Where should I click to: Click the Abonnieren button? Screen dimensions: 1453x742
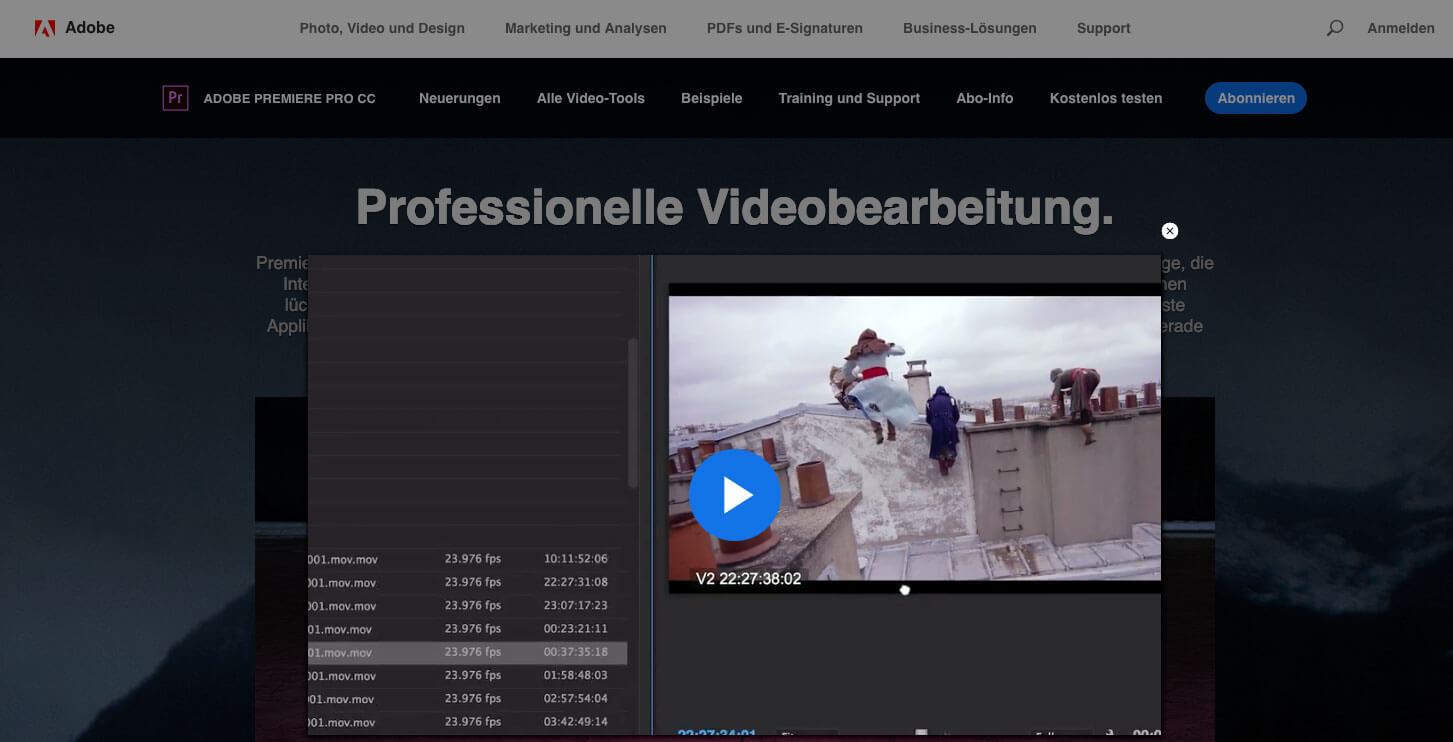coord(1255,98)
